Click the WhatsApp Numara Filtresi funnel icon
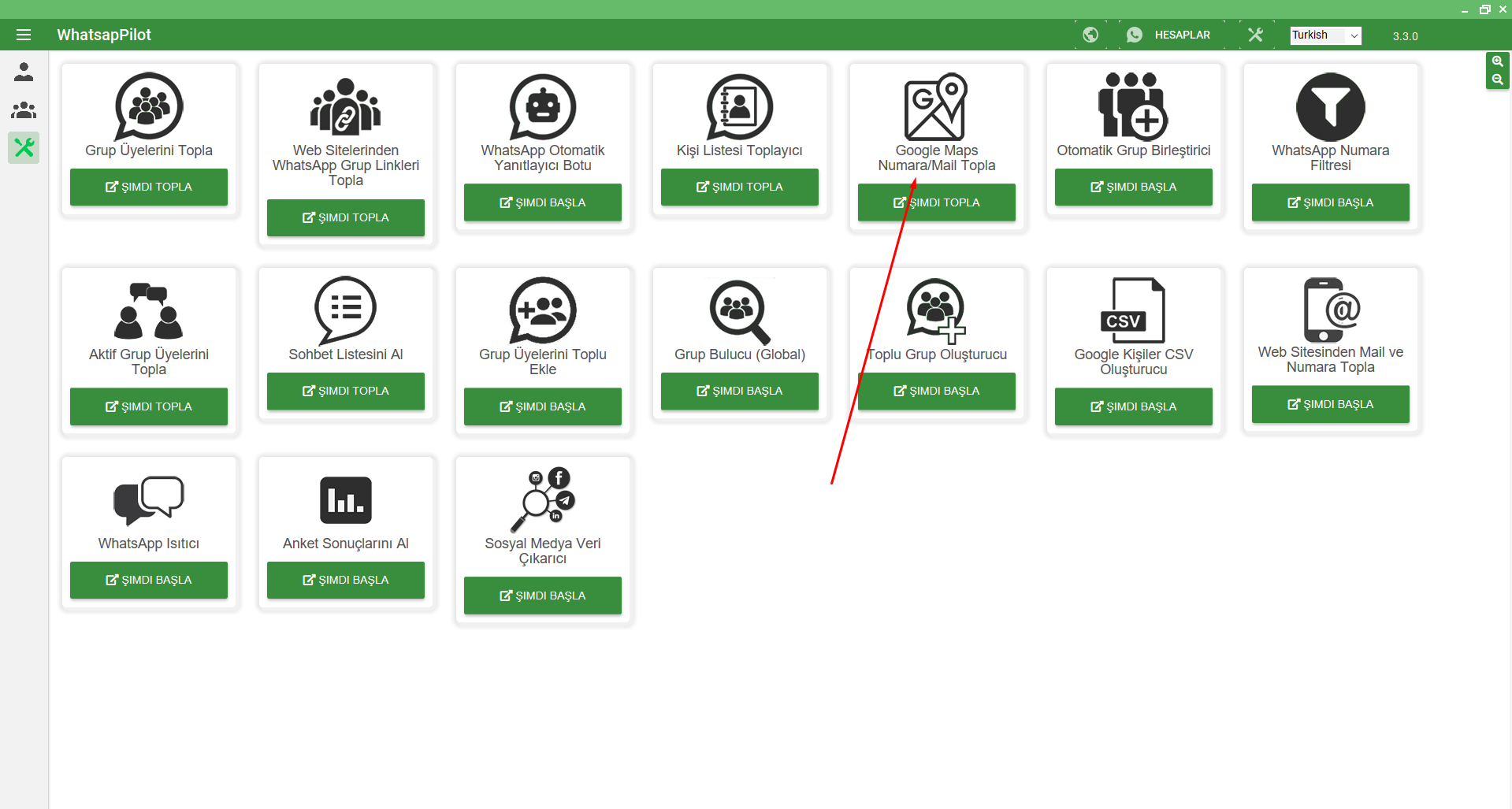 tap(1331, 106)
